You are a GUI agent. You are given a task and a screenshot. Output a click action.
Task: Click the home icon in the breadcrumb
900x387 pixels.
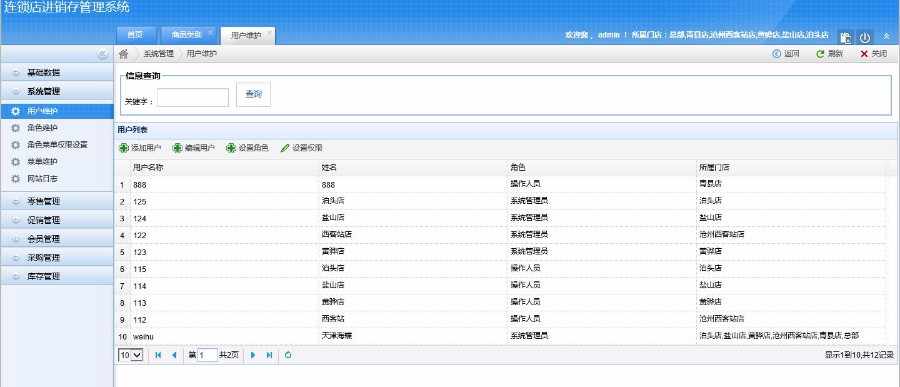(123, 54)
